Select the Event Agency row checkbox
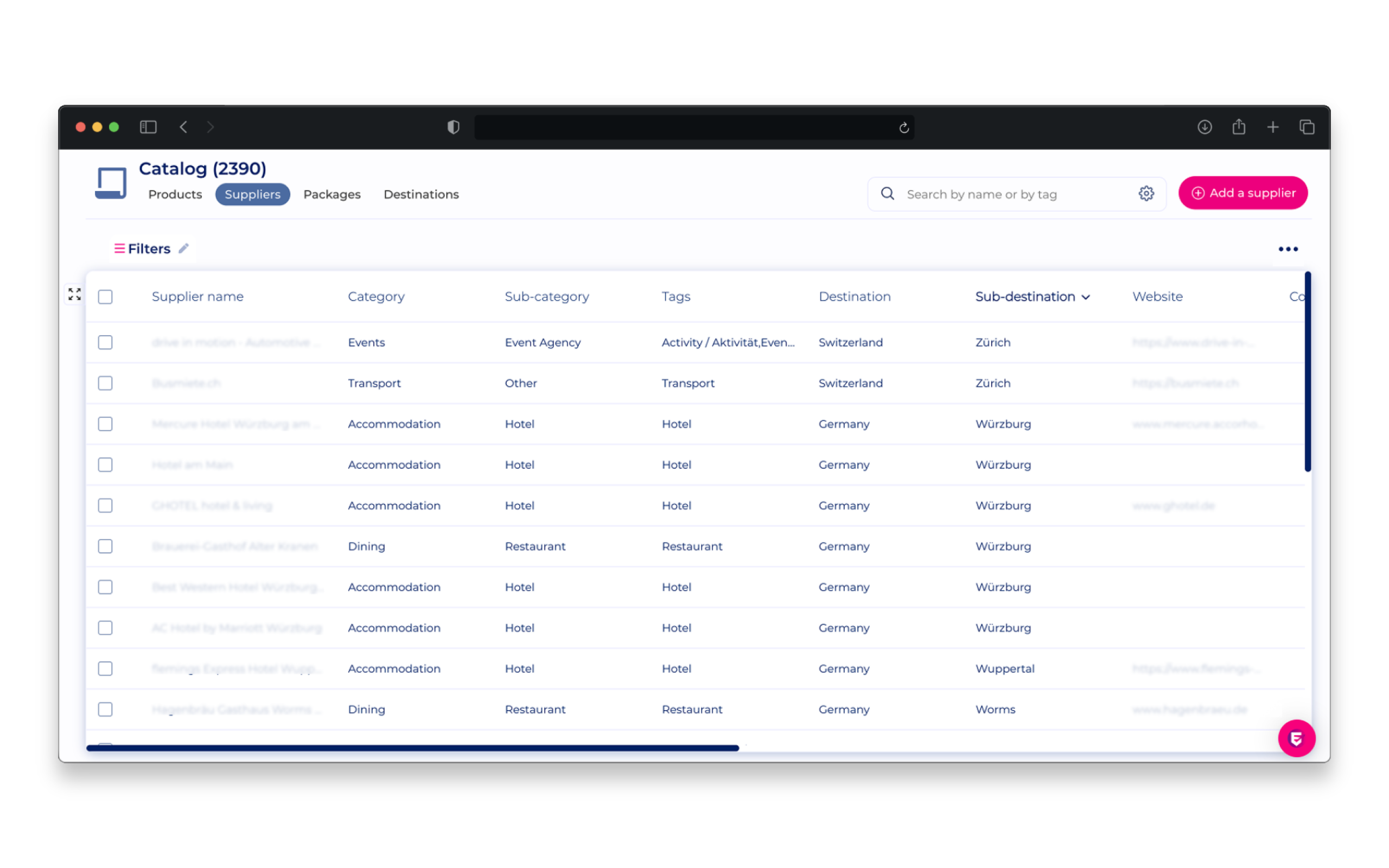 [x=105, y=342]
